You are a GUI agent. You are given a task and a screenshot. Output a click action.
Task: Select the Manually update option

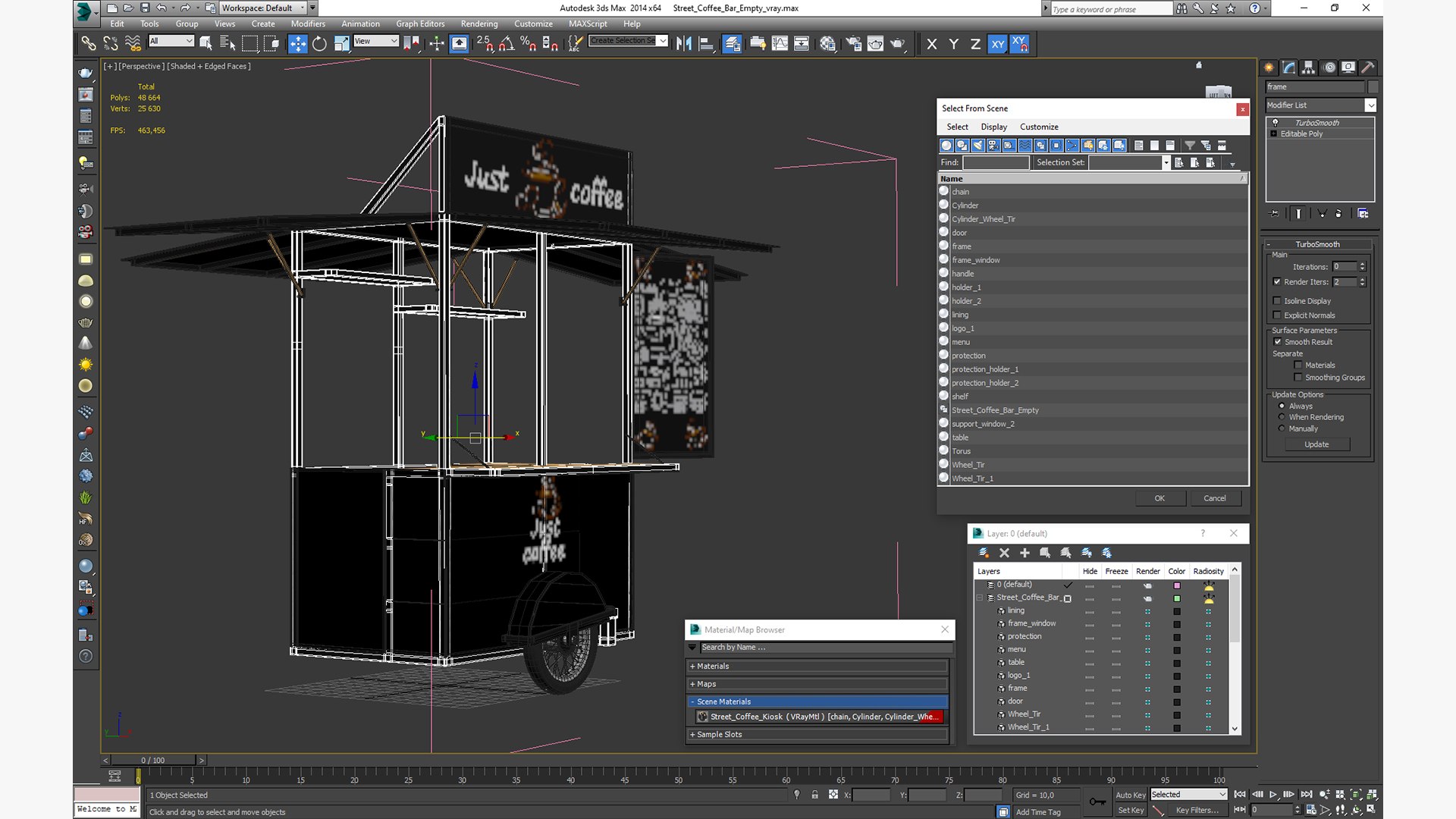[x=1282, y=428]
